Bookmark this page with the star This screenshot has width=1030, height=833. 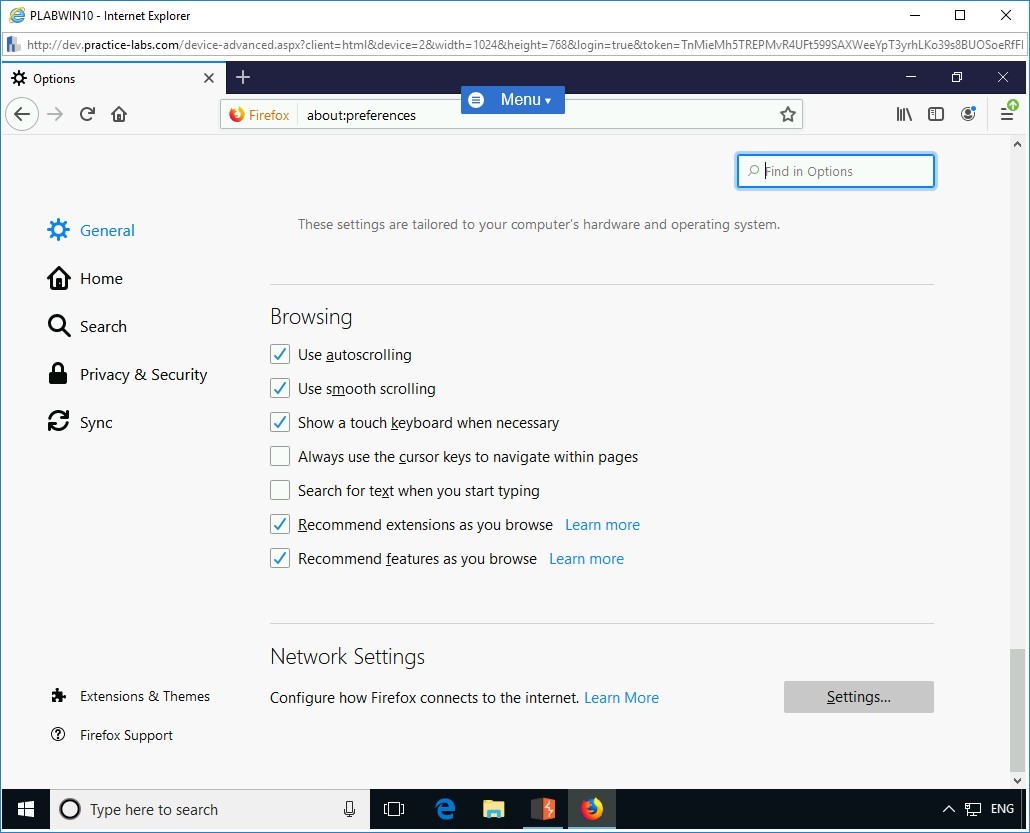coord(788,114)
